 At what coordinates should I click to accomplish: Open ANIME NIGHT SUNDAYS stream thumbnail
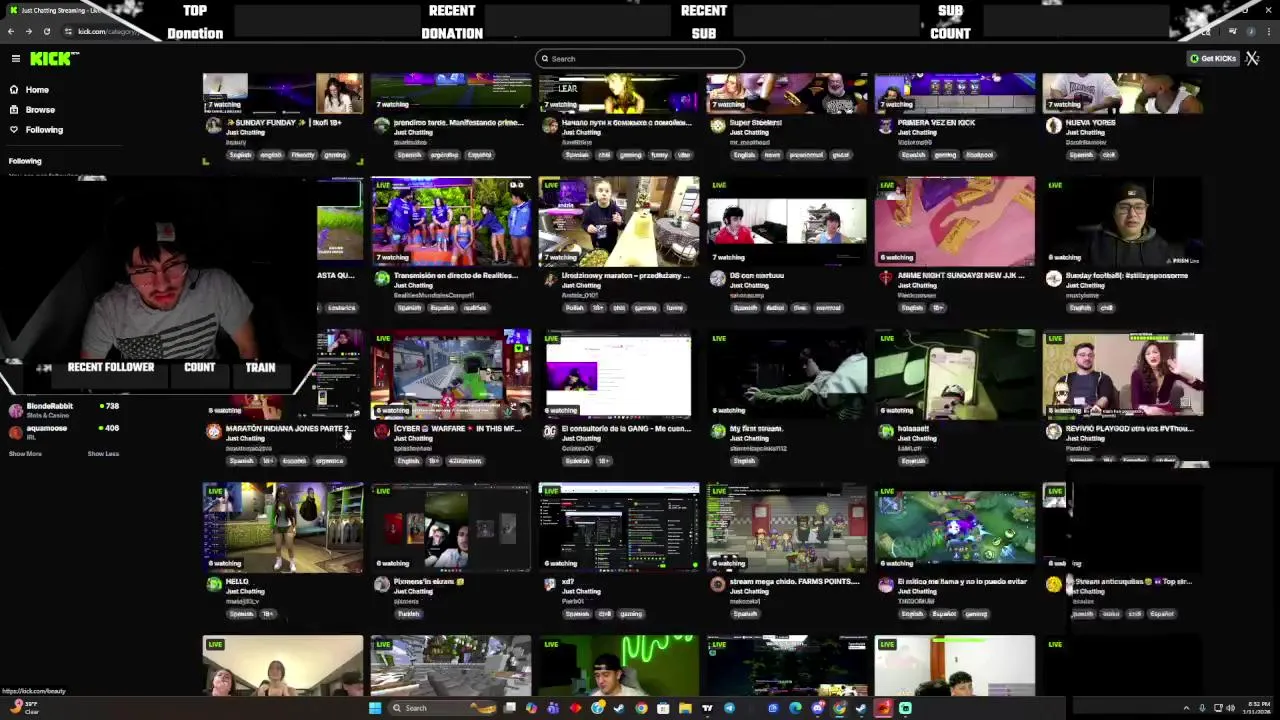tap(955, 222)
